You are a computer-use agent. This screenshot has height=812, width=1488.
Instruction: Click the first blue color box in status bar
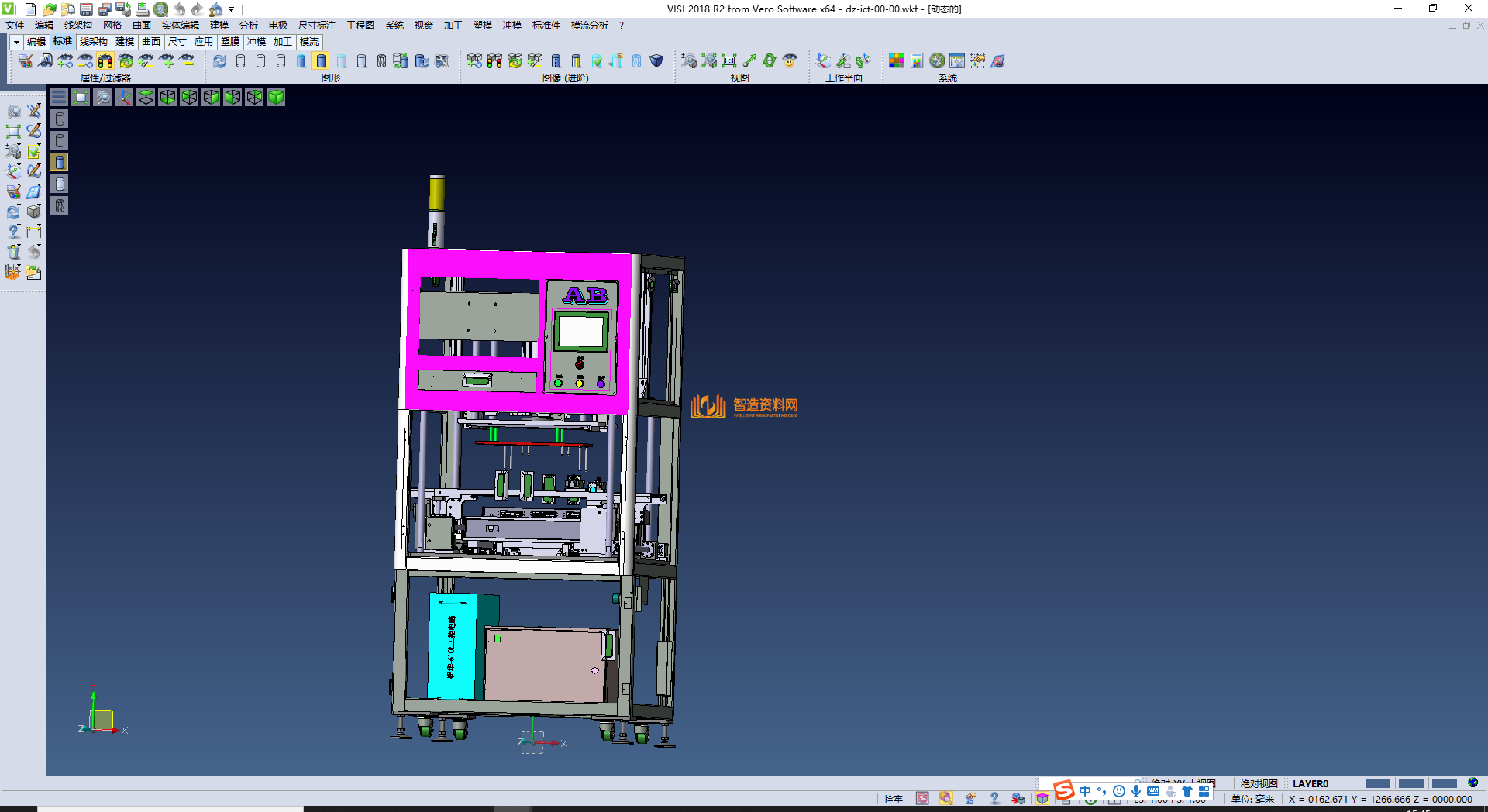point(1377,783)
